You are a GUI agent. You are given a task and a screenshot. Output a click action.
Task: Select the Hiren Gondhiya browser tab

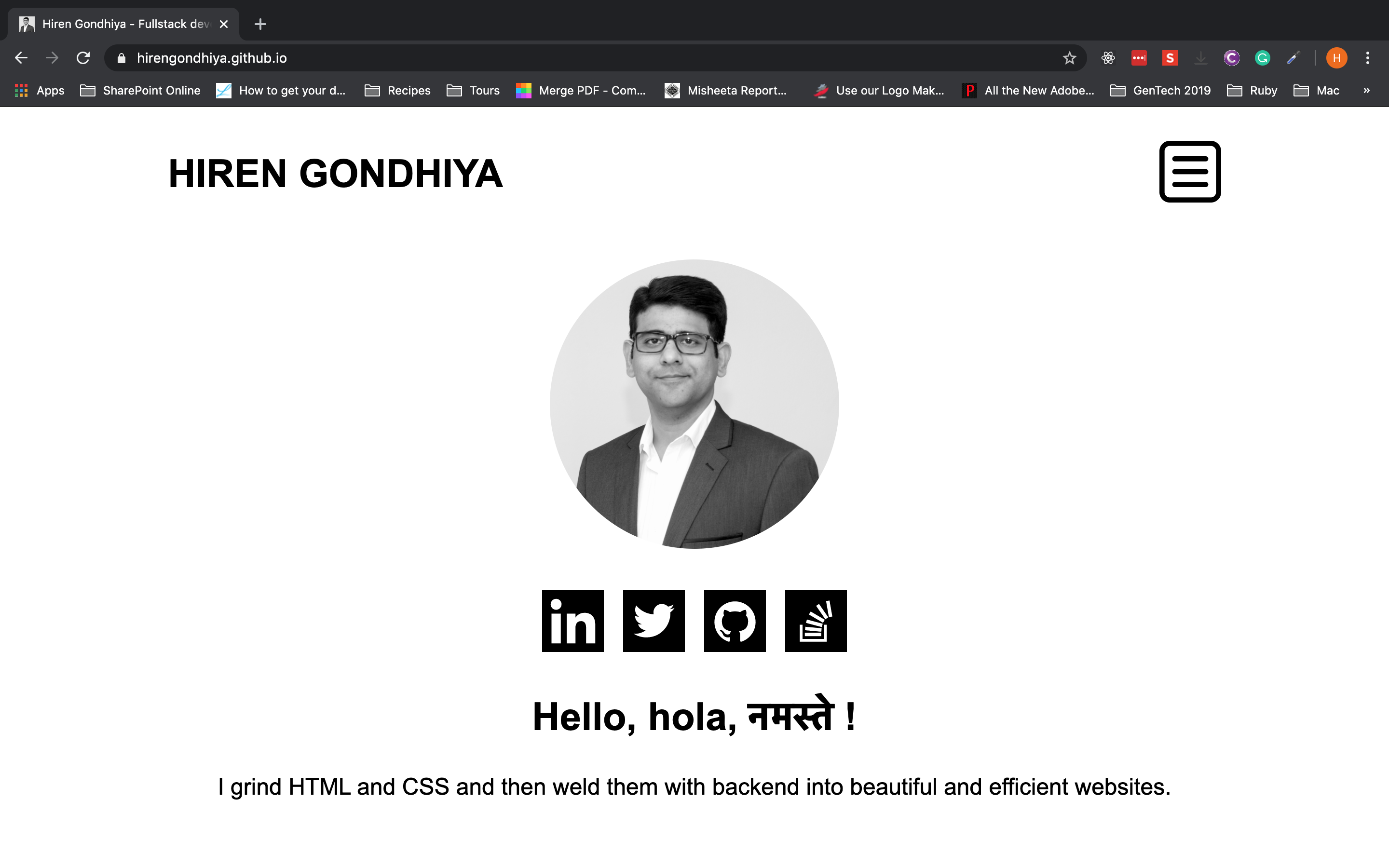point(123,24)
